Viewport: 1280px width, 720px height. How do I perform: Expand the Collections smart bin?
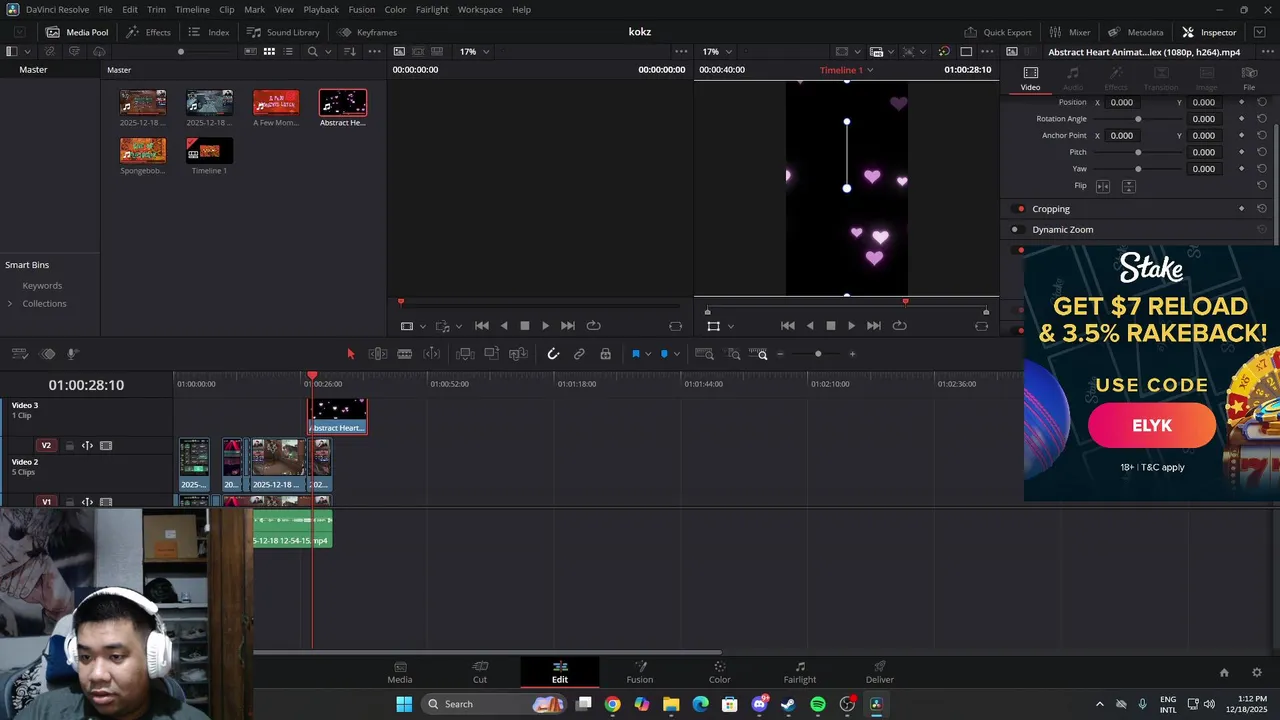(10, 303)
